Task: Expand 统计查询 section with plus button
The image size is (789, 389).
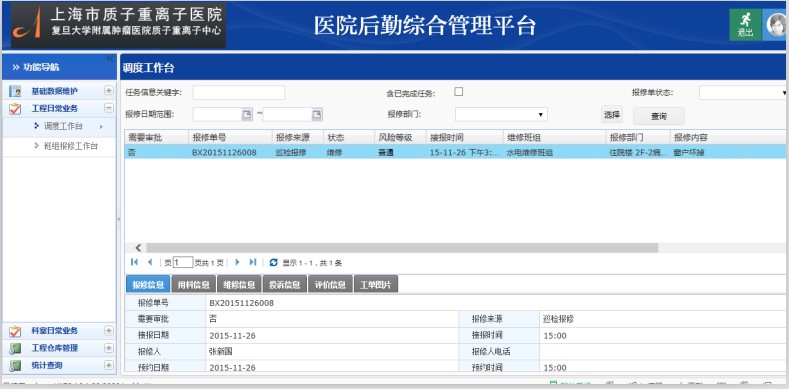Action: 109,365
